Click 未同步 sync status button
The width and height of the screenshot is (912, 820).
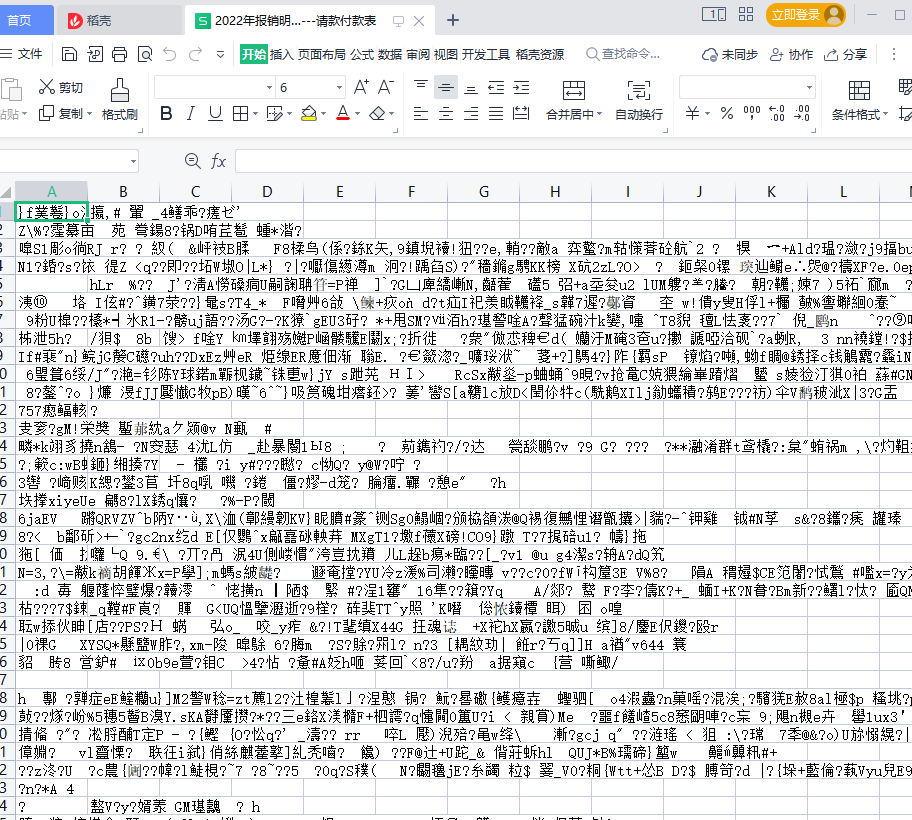pos(730,54)
